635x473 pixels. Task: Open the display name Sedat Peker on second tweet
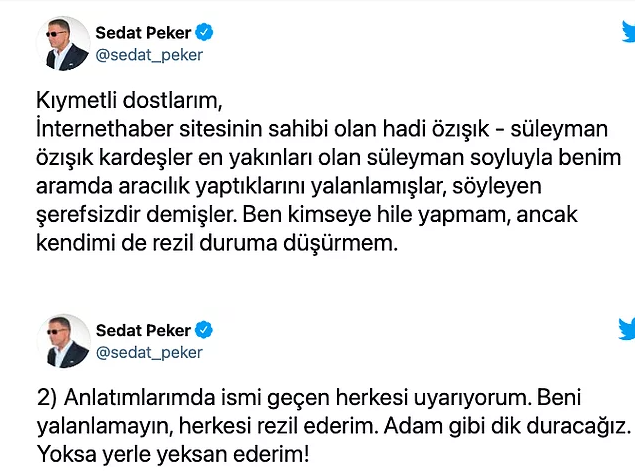(143, 330)
